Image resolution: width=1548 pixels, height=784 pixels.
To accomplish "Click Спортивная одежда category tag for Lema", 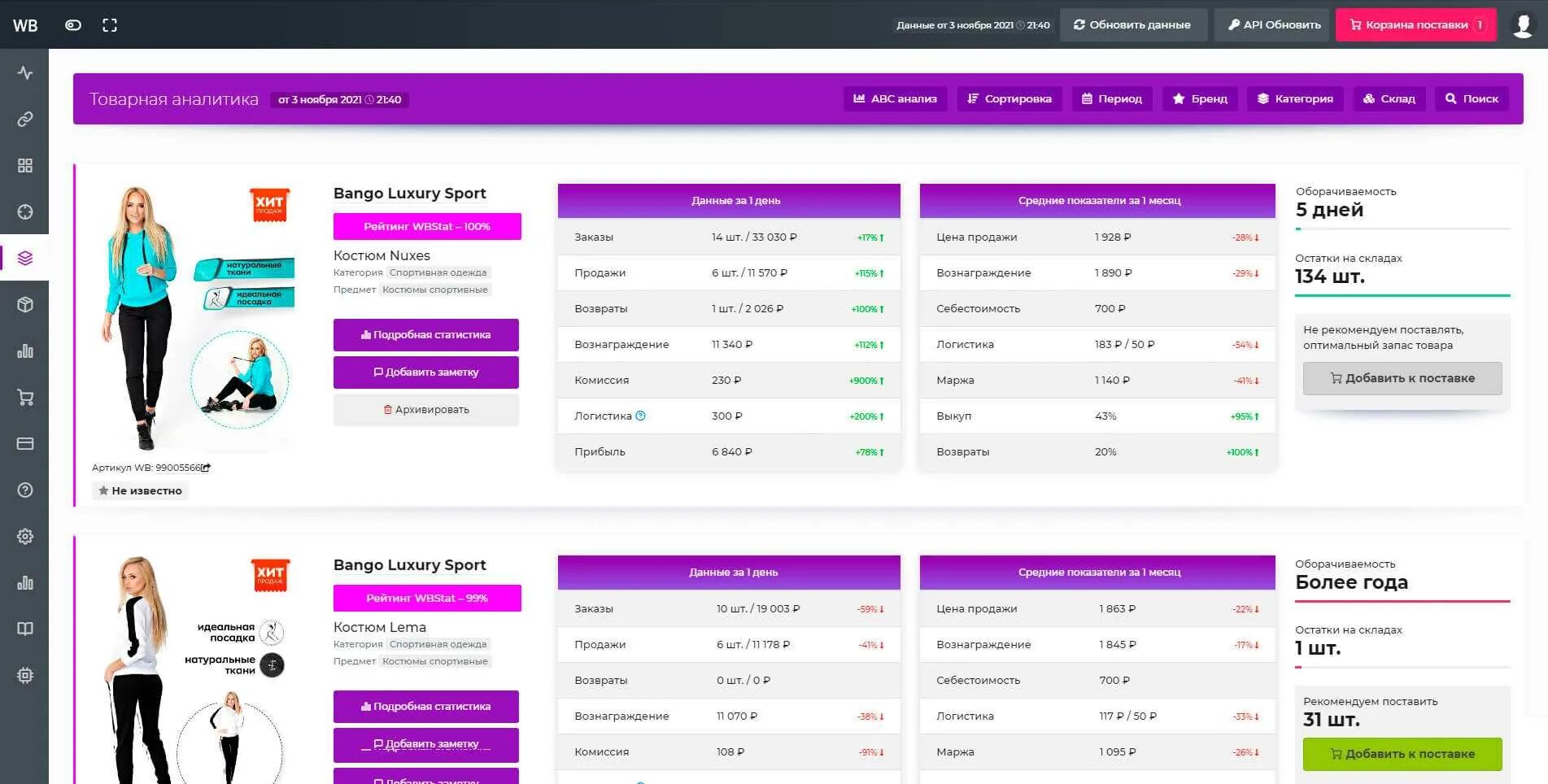I will pos(438,644).
